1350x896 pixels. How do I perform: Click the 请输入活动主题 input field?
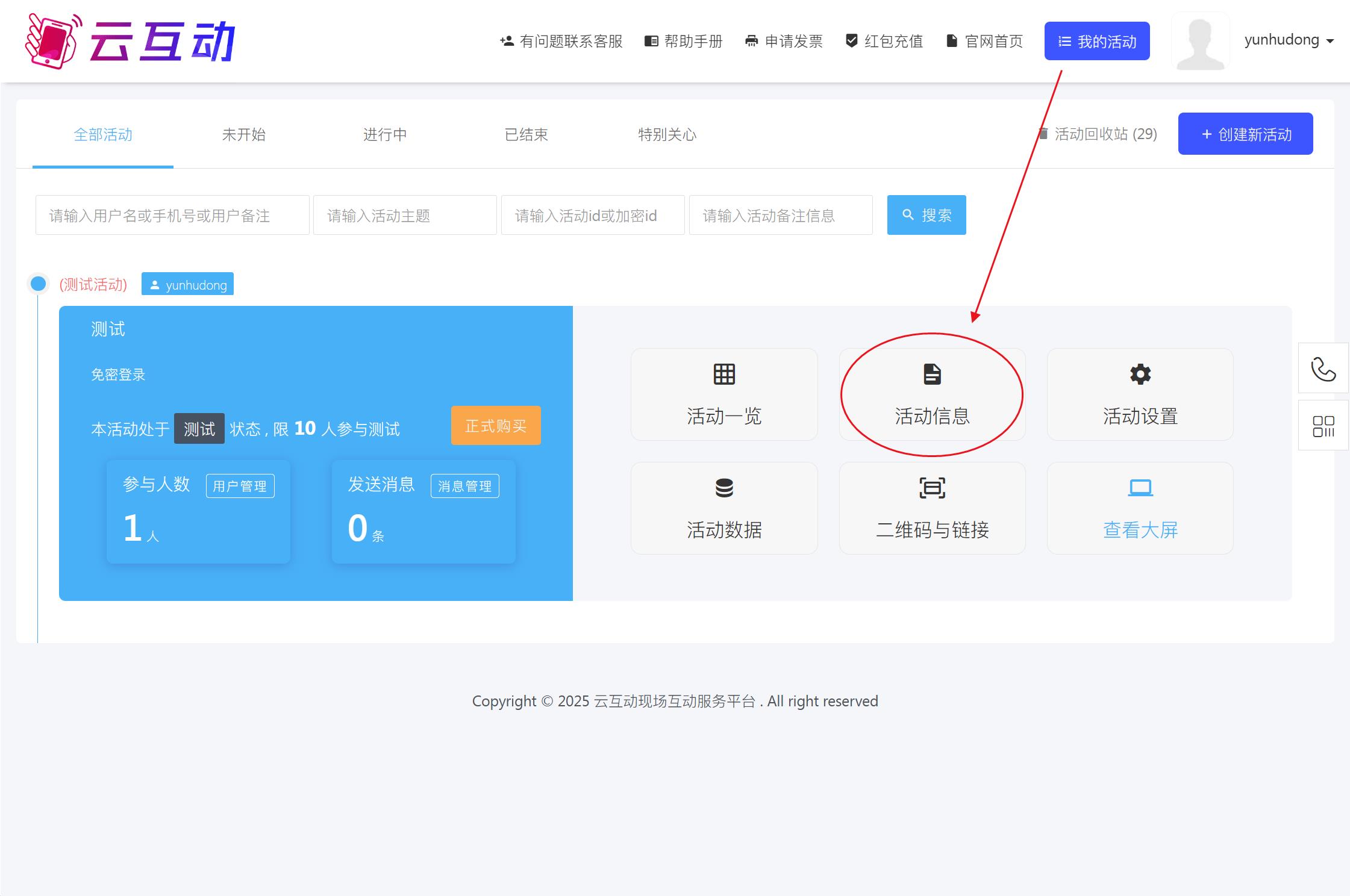pyautogui.click(x=404, y=215)
